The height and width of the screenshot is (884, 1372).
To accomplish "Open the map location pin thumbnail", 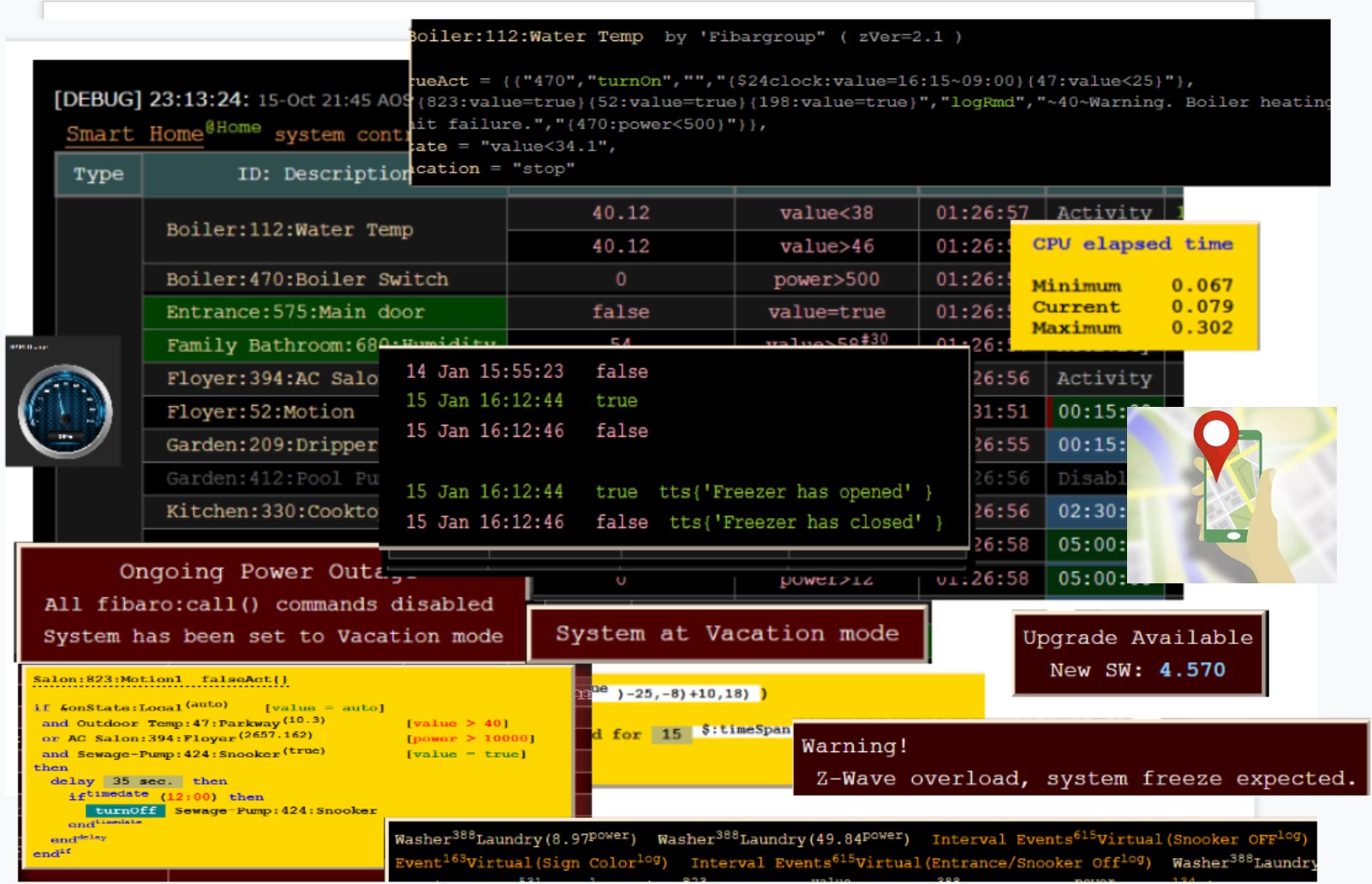I will pyautogui.click(x=1232, y=495).
